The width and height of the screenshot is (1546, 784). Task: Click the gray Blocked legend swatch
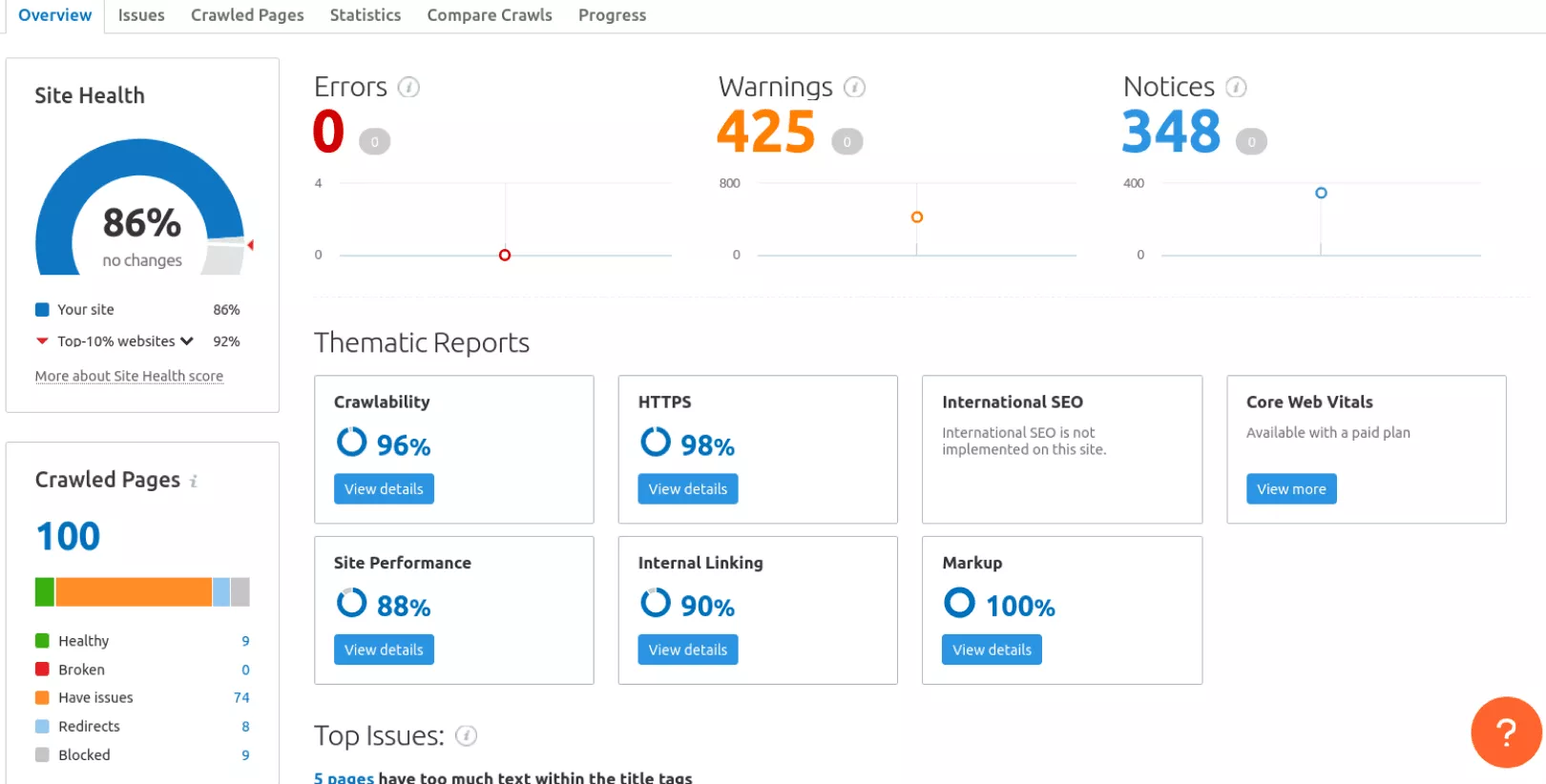pyautogui.click(x=42, y=754)
